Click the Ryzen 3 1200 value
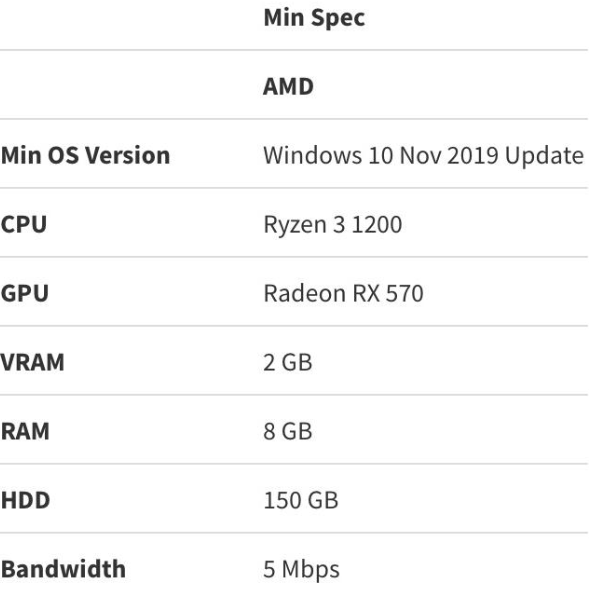The image size is (598, 590). [x=333, y=225]
